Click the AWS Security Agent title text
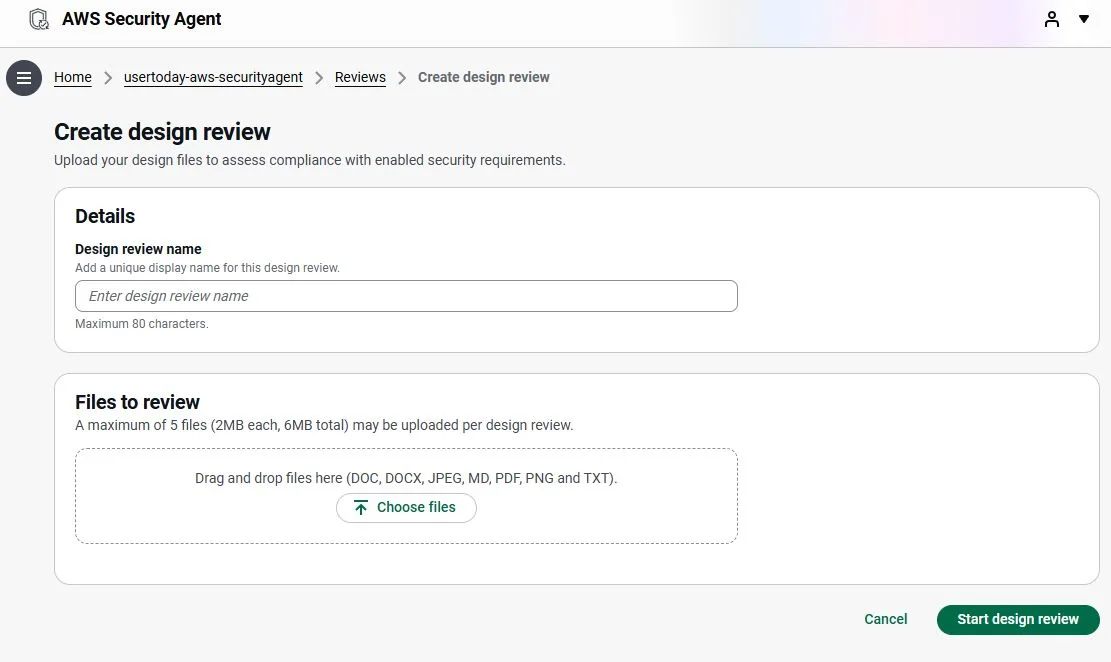Image resolution: width=1111 pixels, height=662 pixels. (142, 19)
